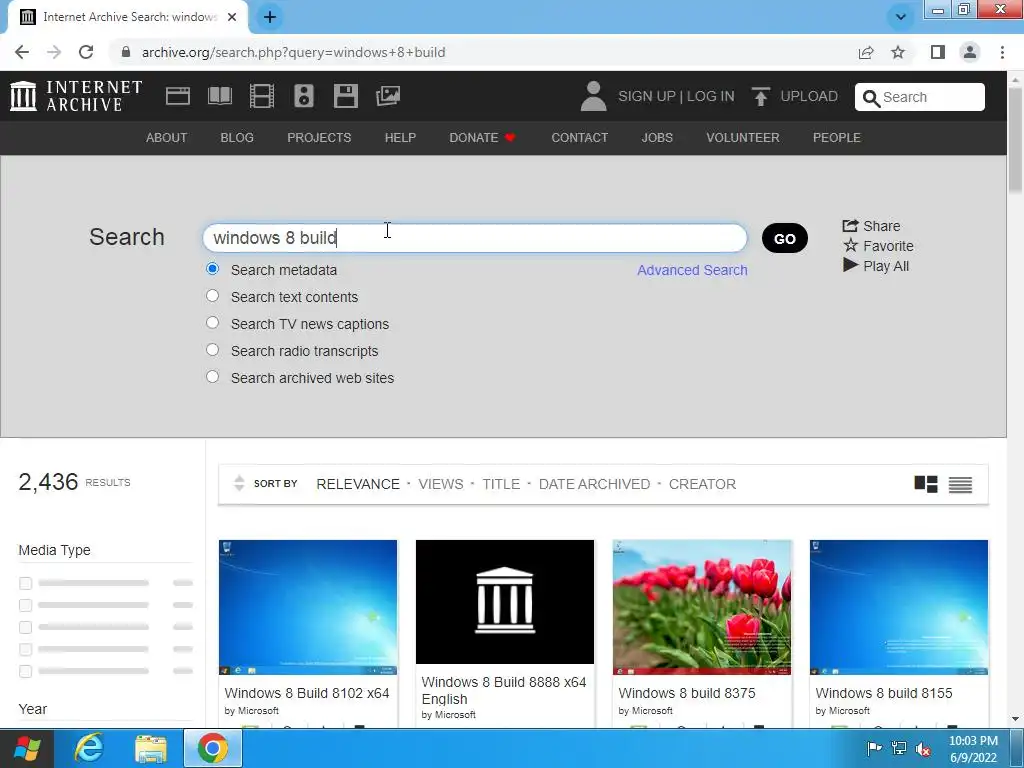This screenshot has width=1024, height=768.
Task: Sort results by VIEWS
Action: (441, 484)
